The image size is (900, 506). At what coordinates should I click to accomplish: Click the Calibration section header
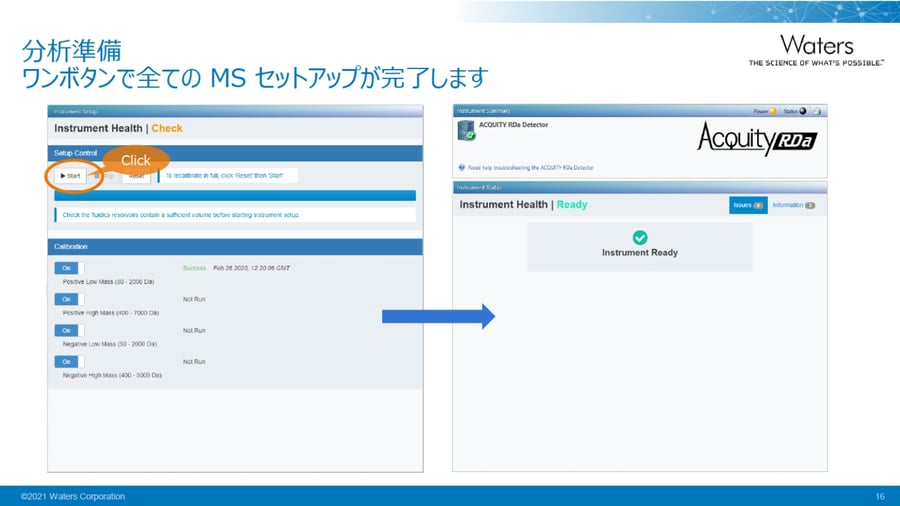[x=235, y=247]
